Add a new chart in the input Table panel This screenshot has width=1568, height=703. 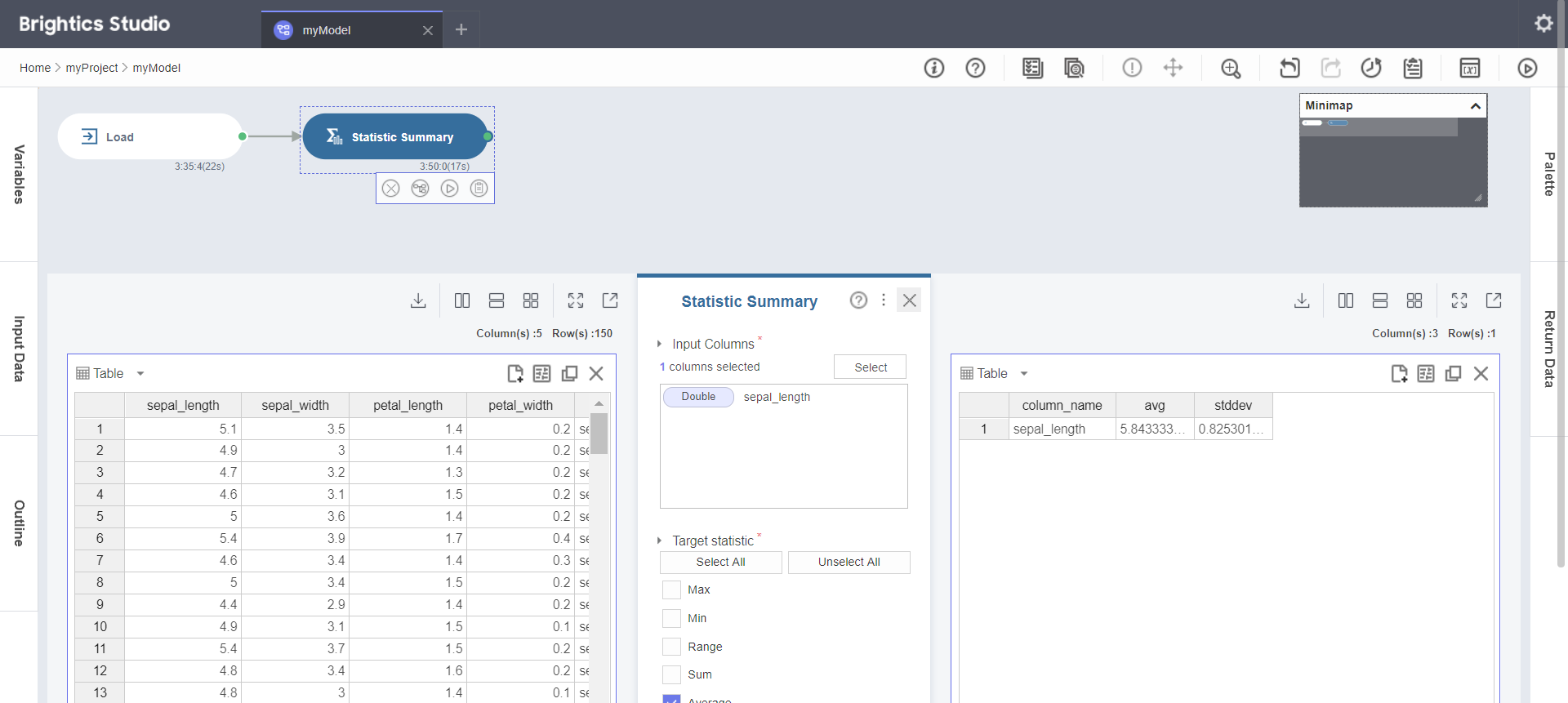pos(515,374)
